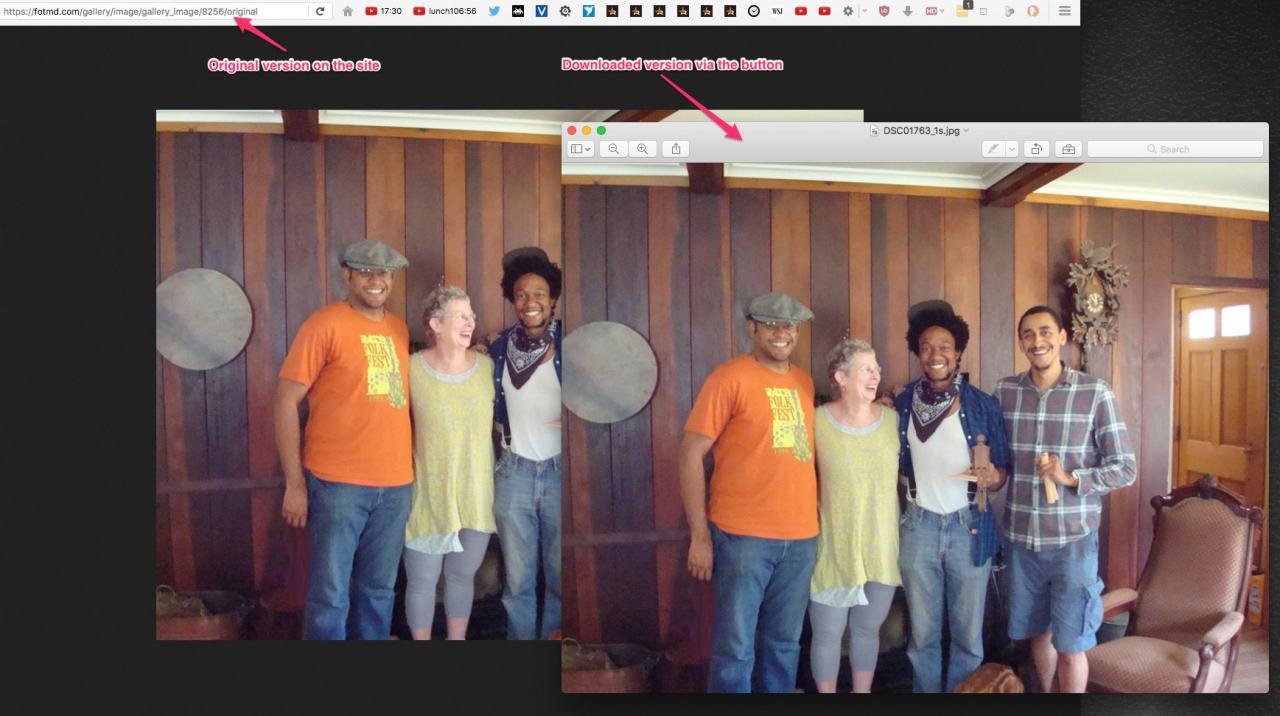1280x716 pixels.
Task: Click the Preview Search field
Action: [1175, 149]
